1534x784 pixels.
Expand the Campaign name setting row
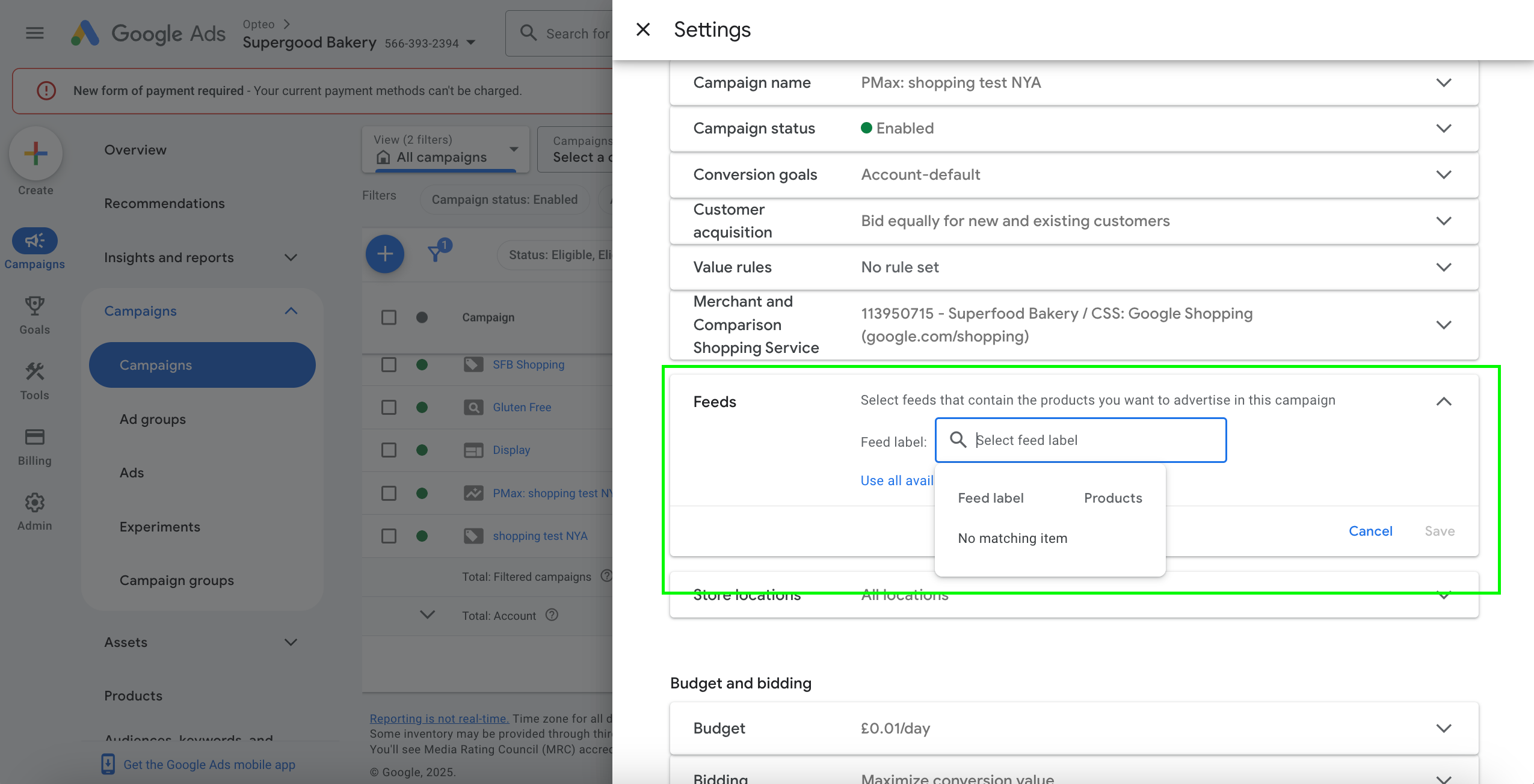pos(1443,82)
